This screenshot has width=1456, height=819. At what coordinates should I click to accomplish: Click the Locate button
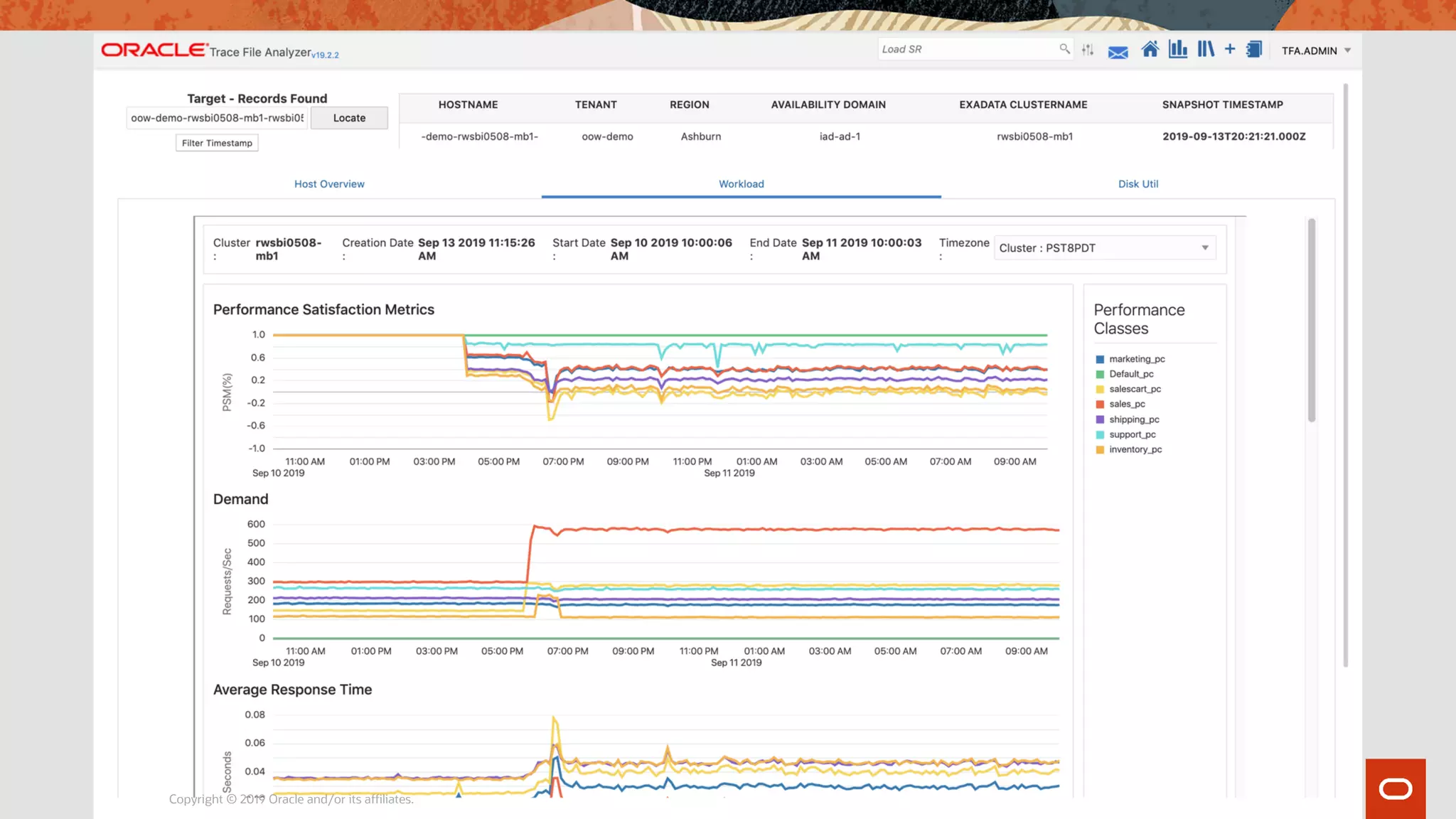[349, 118]
